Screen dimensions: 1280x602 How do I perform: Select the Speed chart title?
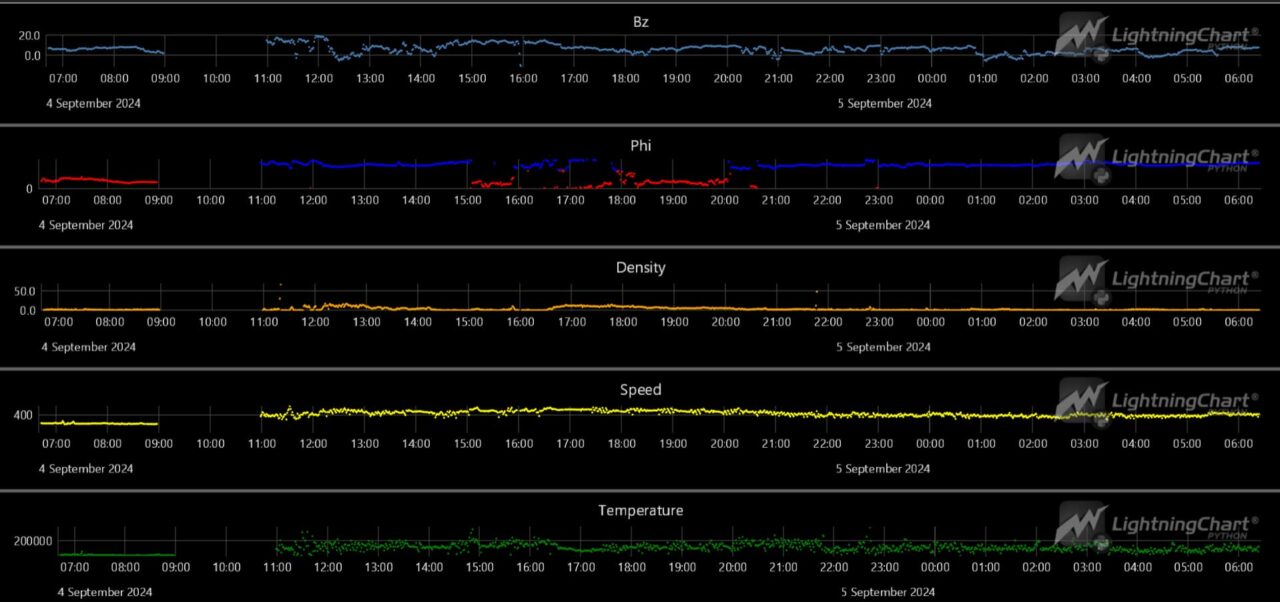click(x=640, y=389)
